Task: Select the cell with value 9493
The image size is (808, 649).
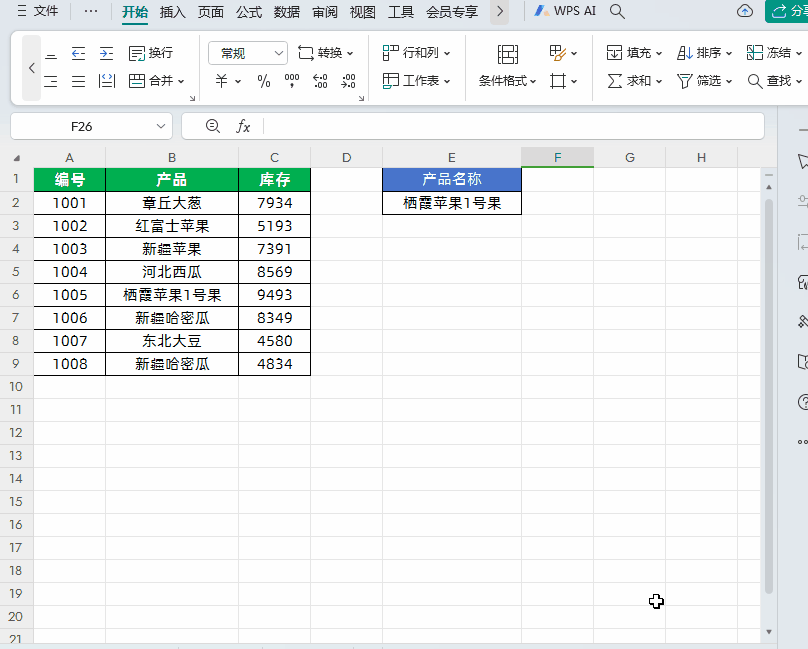Action: click(x=275, y=295)
